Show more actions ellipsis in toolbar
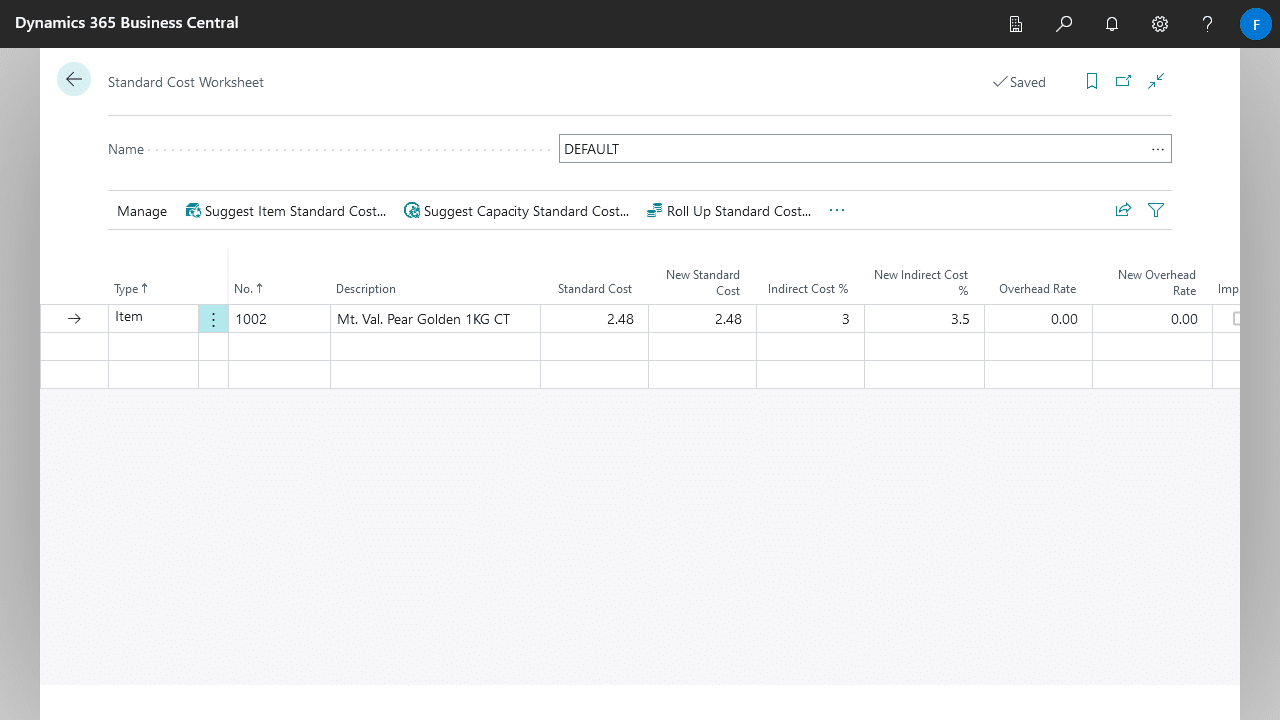Viewport: 1280px width, 720px height. (x=837, y=210)
